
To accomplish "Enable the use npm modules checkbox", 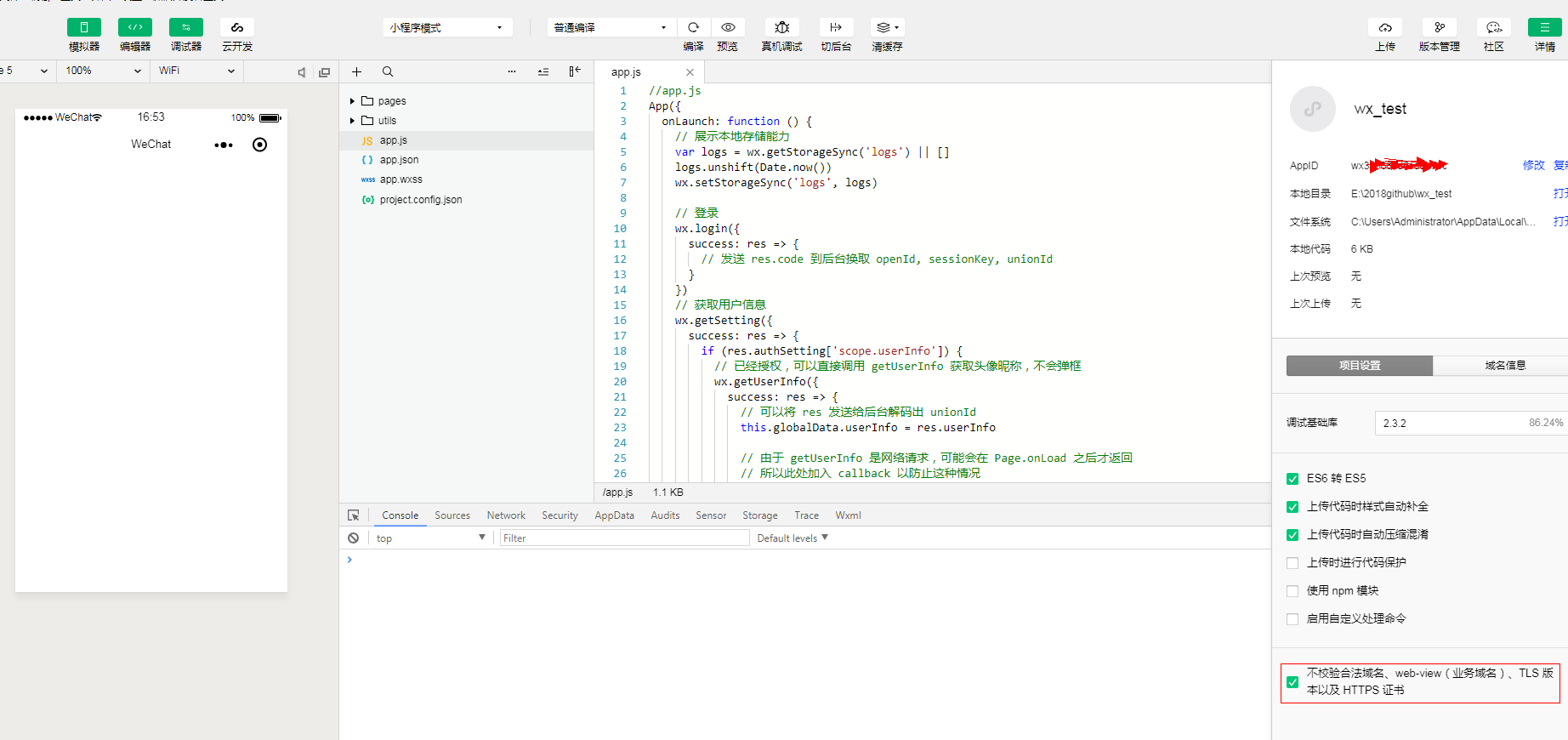I will tap(1292, 591).
